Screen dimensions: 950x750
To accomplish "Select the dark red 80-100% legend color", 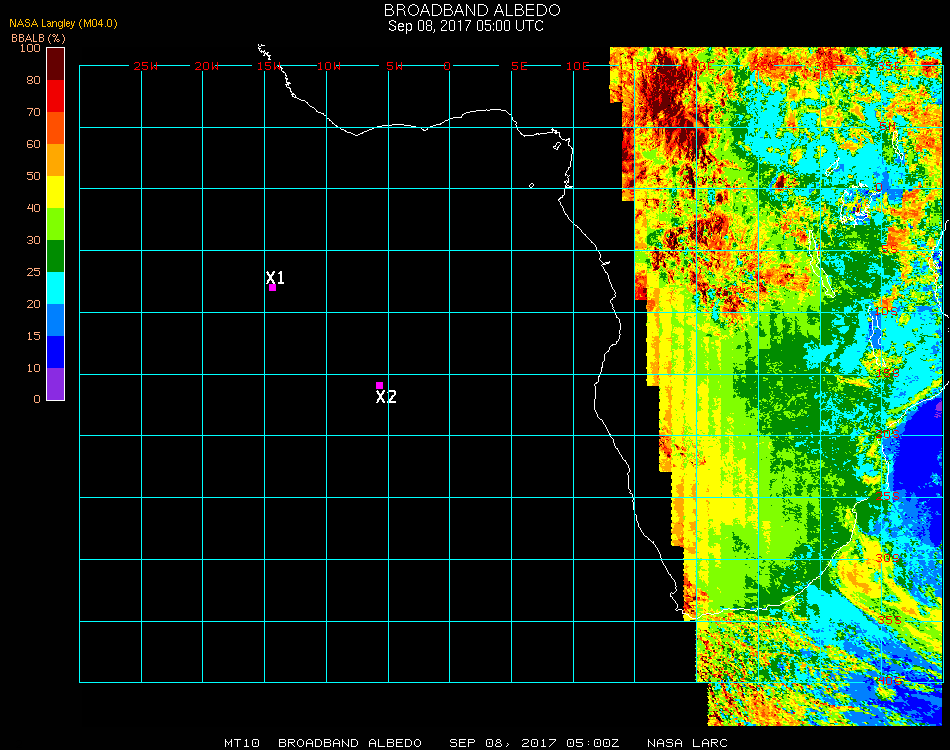I will point(56,63).
